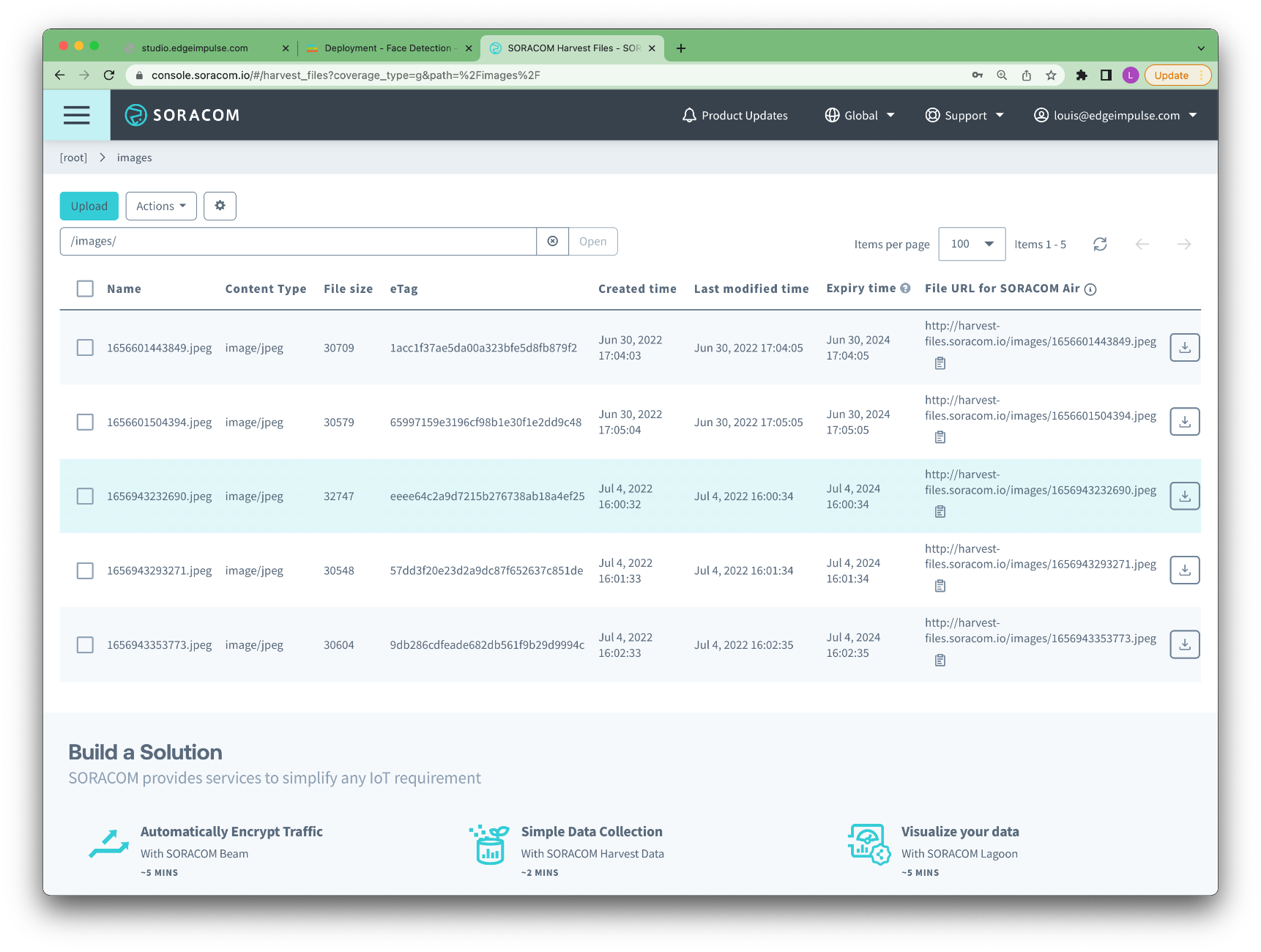Bookmark this page with star icon

pos(1051,75)
